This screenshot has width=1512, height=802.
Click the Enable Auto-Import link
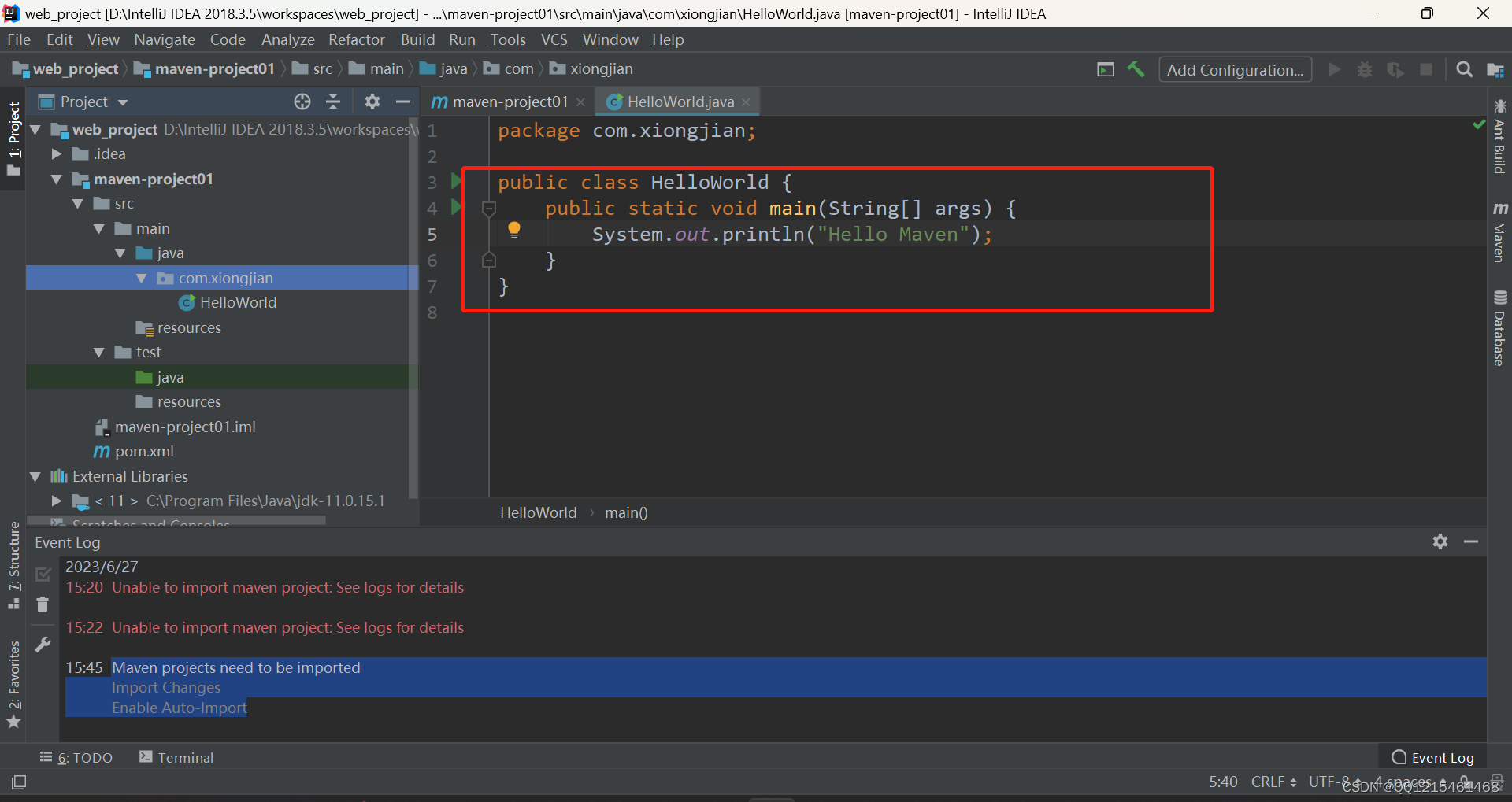tap(180, 708)
